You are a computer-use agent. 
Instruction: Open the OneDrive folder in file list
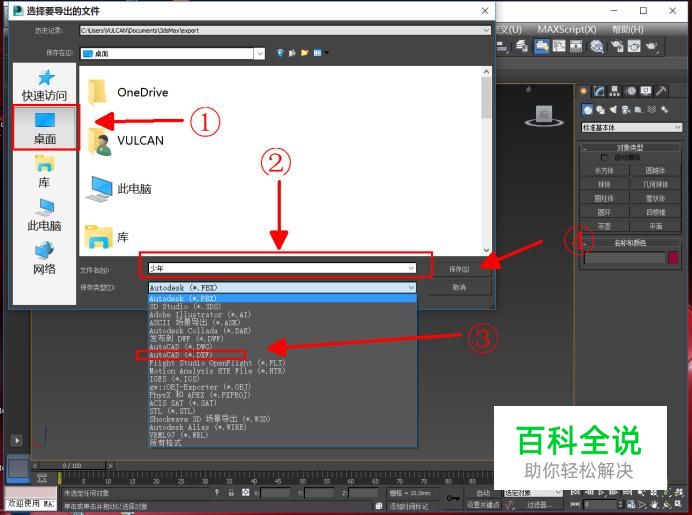(128, 92)
